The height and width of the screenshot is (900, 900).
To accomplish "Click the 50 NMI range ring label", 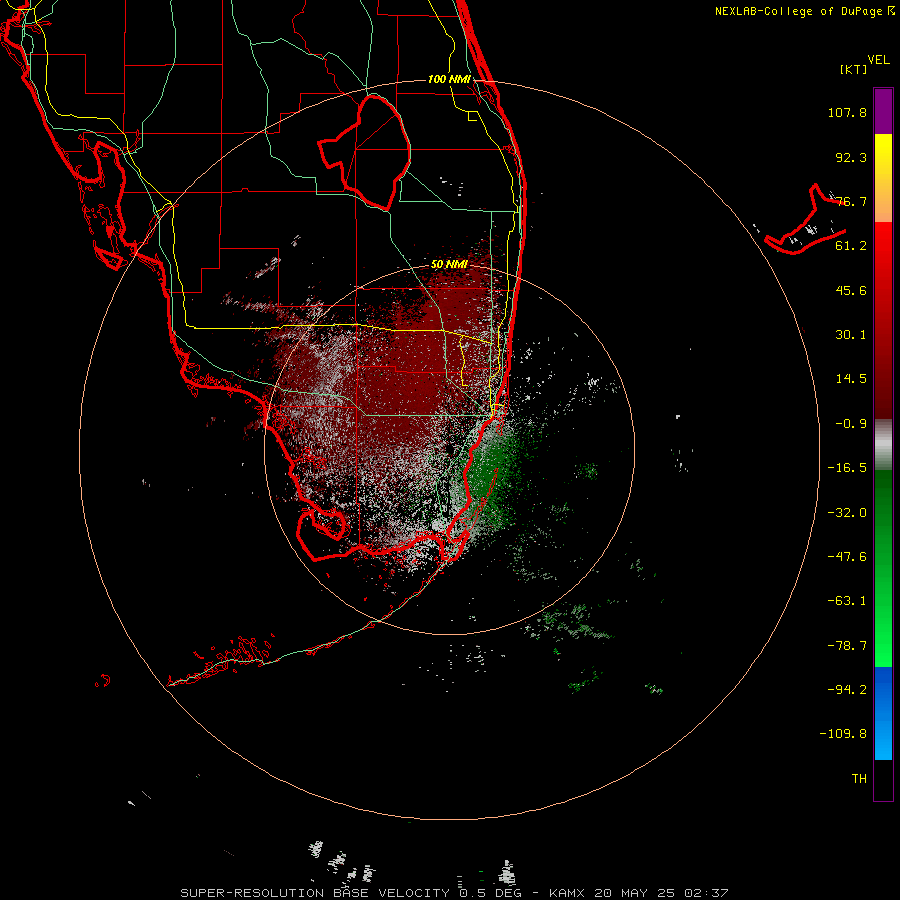I will click(449, 264).
